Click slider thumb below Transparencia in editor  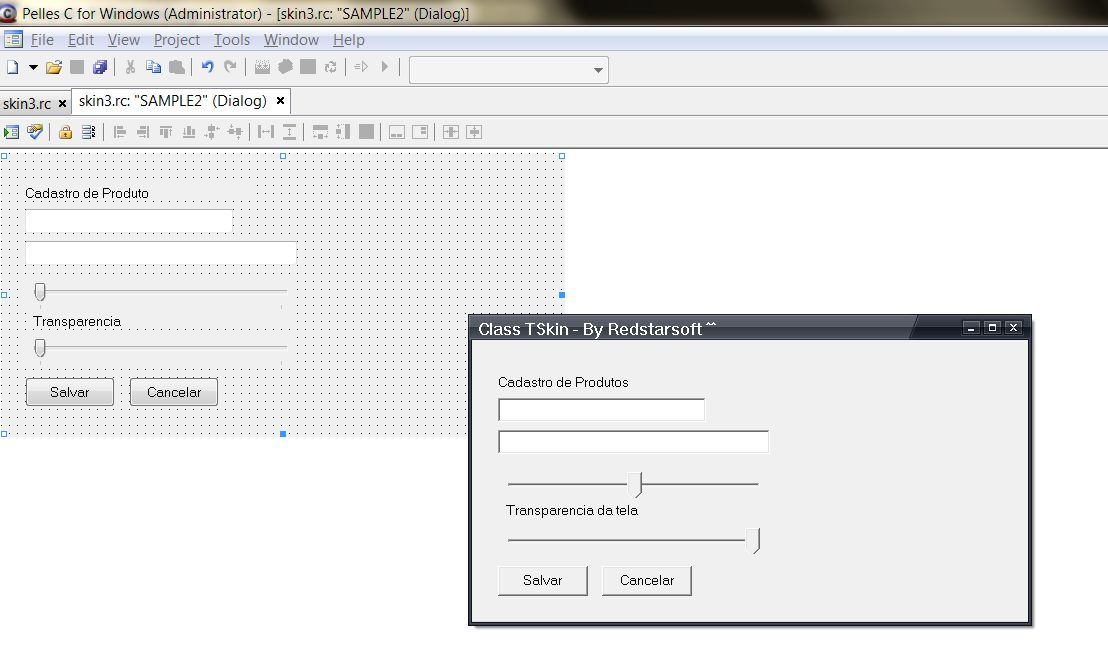click(x=40, y=347)
